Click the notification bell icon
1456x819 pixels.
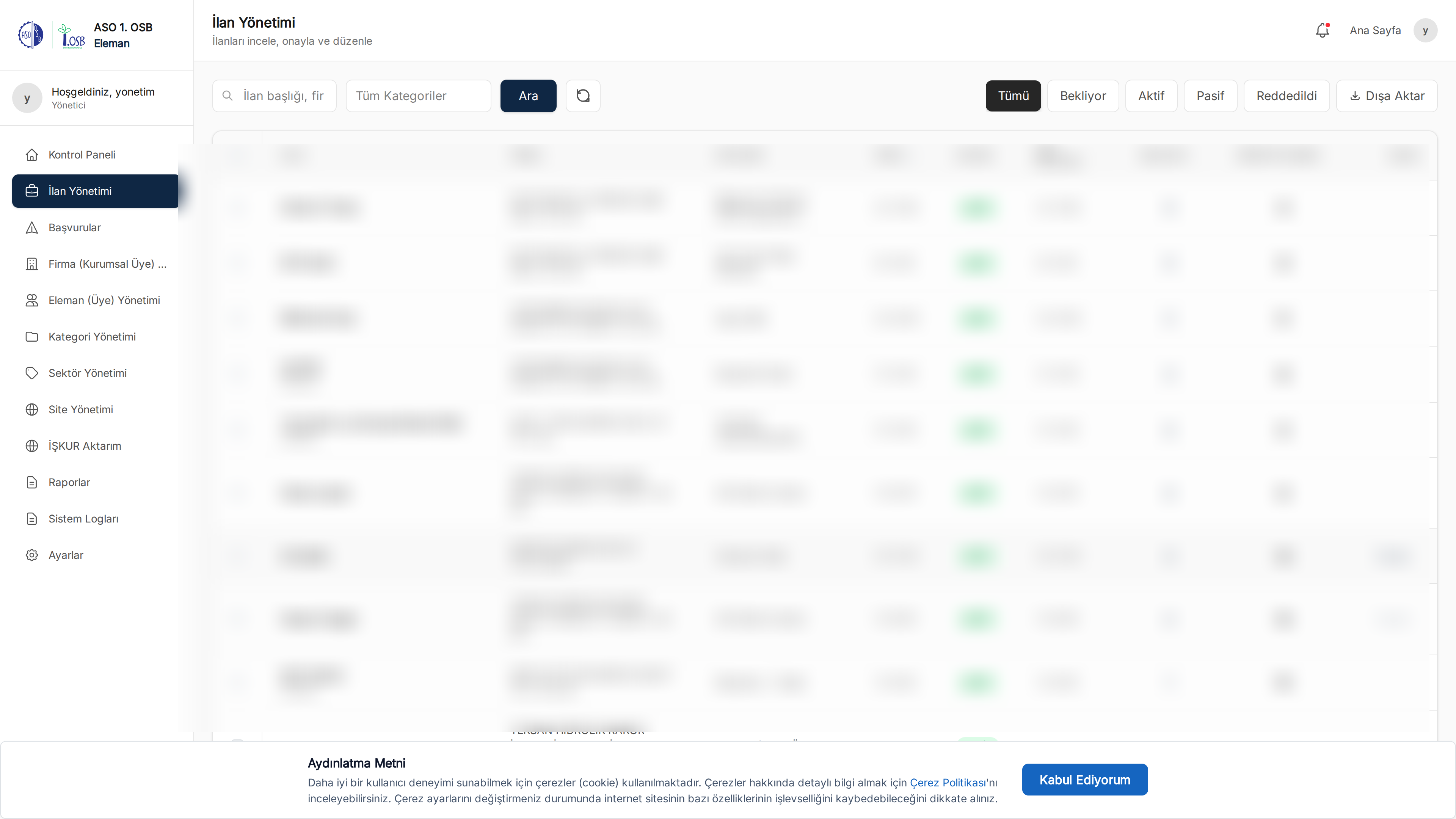(1322, 30)
